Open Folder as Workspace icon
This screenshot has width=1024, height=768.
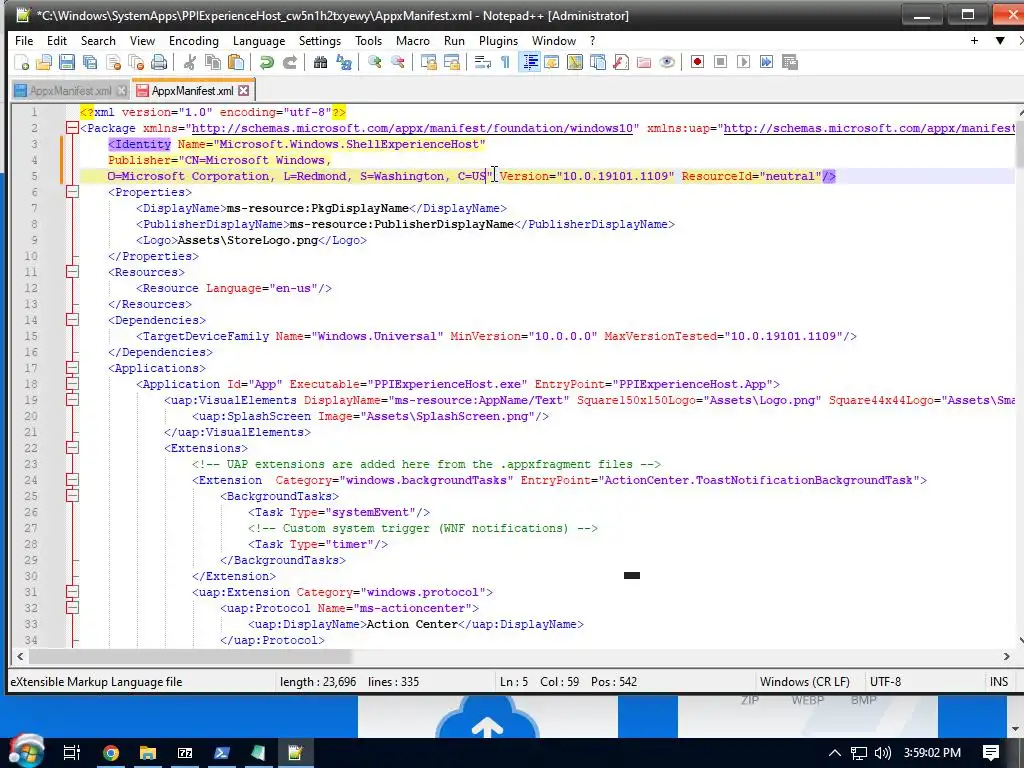pos(644,62)
